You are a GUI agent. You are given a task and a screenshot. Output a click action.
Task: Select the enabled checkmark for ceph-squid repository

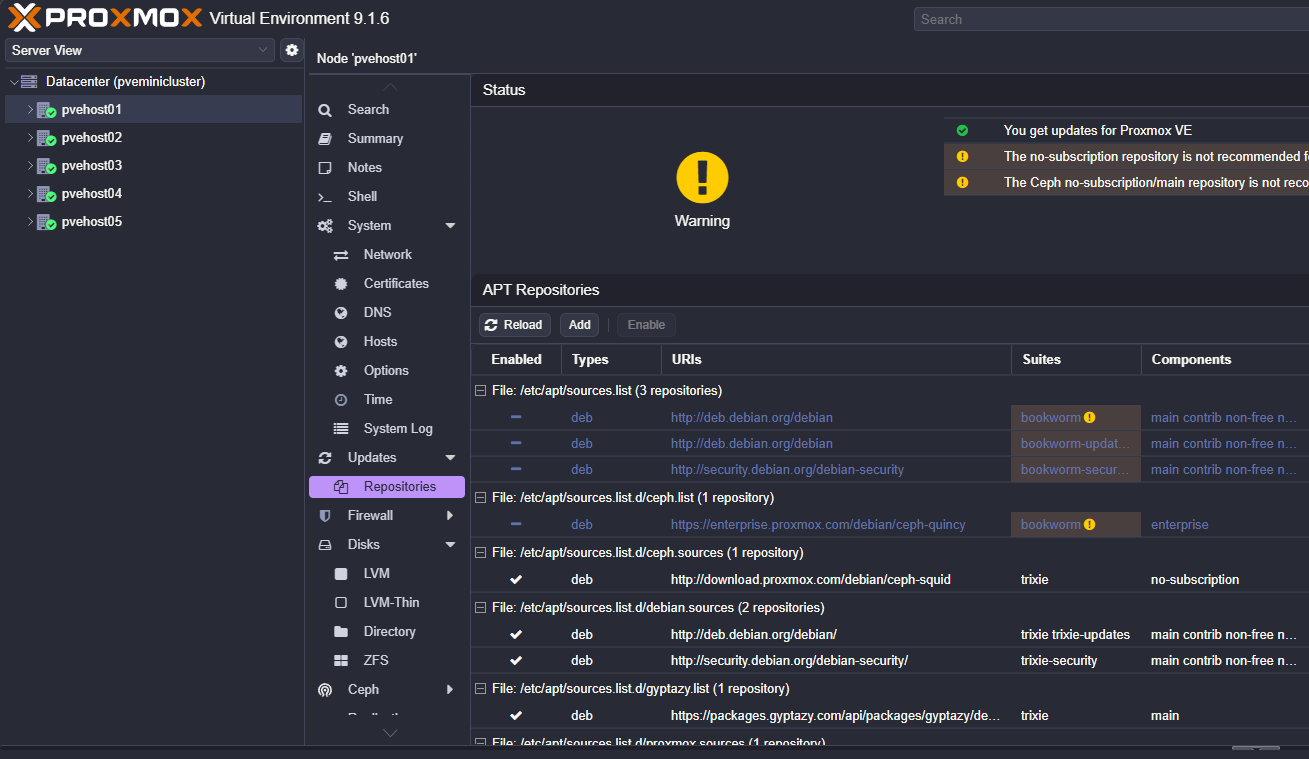click(x=516, y=580)
